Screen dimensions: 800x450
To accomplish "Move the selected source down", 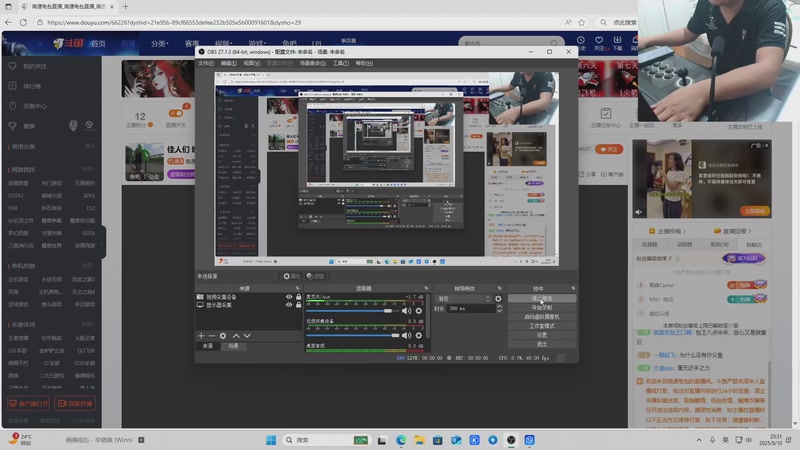I will (x=247, y=336).
